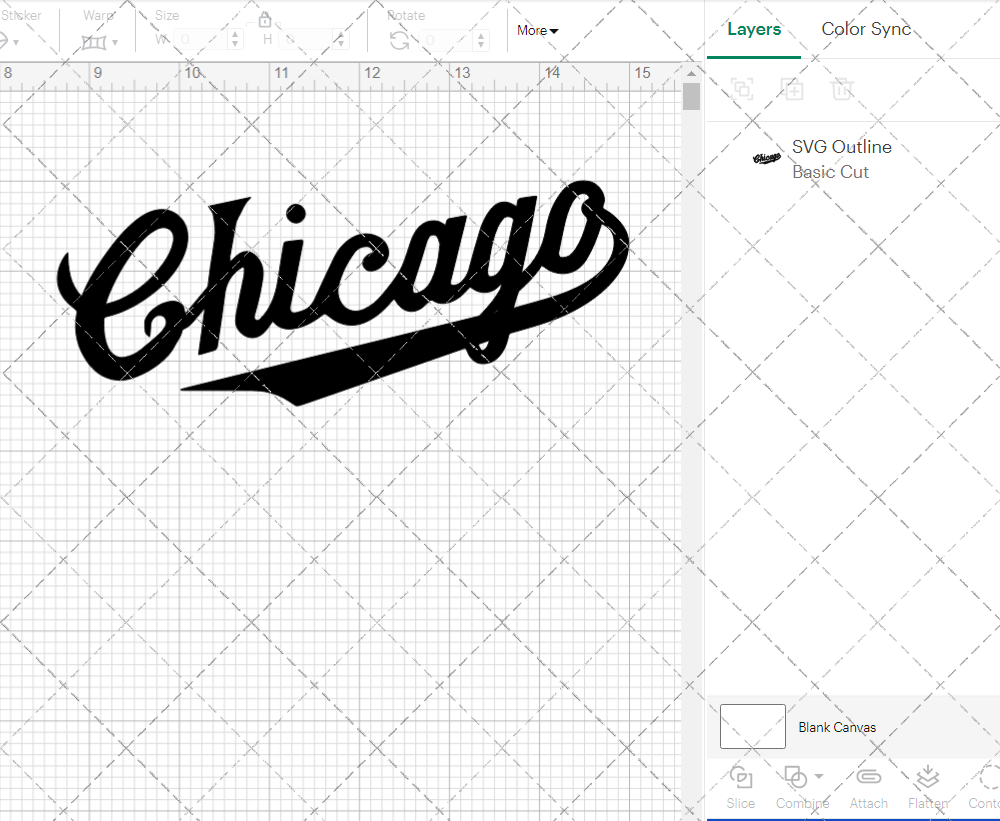Viewport: 1000px width, 821px height.
Task: Expand the More menu
Action: coord(537,30)
